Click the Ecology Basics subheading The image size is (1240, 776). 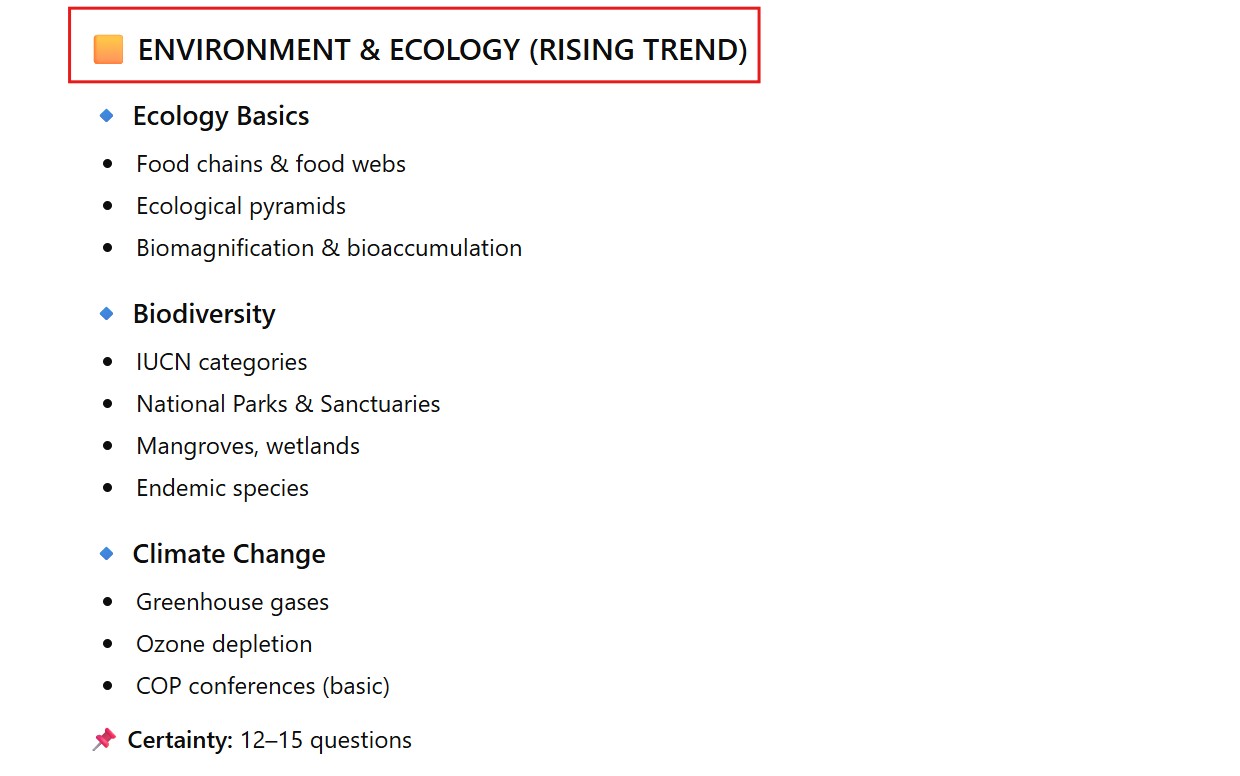(x=221, y=116)
